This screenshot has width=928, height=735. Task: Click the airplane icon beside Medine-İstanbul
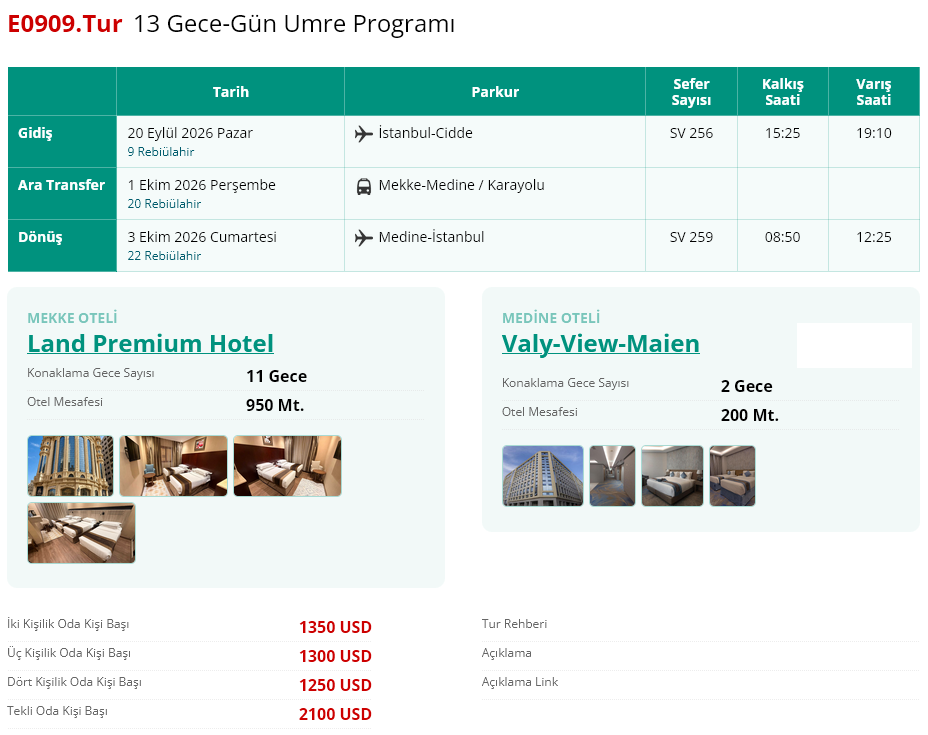coord(363,238)
